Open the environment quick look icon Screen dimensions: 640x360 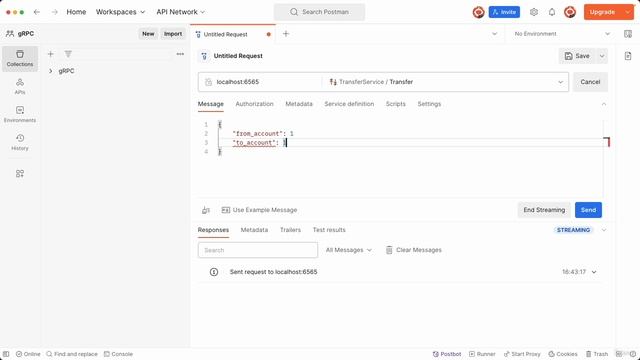(x=628, y=34)
